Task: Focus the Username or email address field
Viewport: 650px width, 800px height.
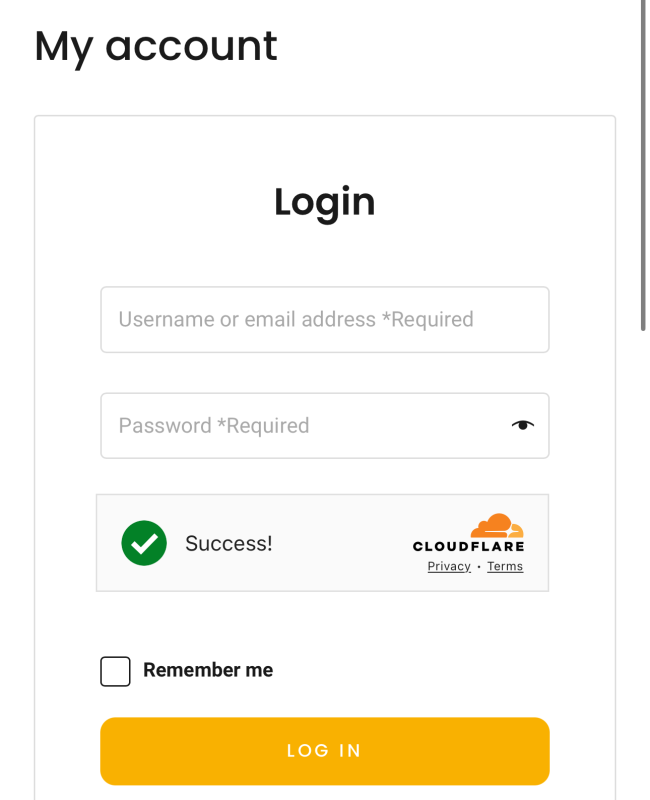Action: 324,320
